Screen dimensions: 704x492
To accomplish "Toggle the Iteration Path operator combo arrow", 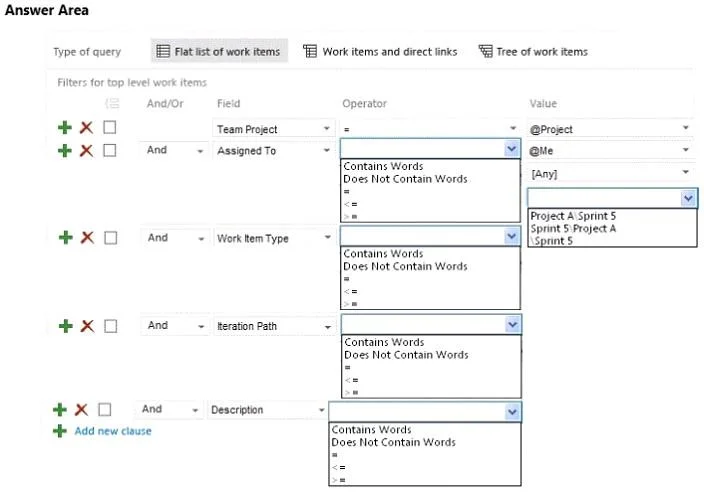I will click(512, 324).
